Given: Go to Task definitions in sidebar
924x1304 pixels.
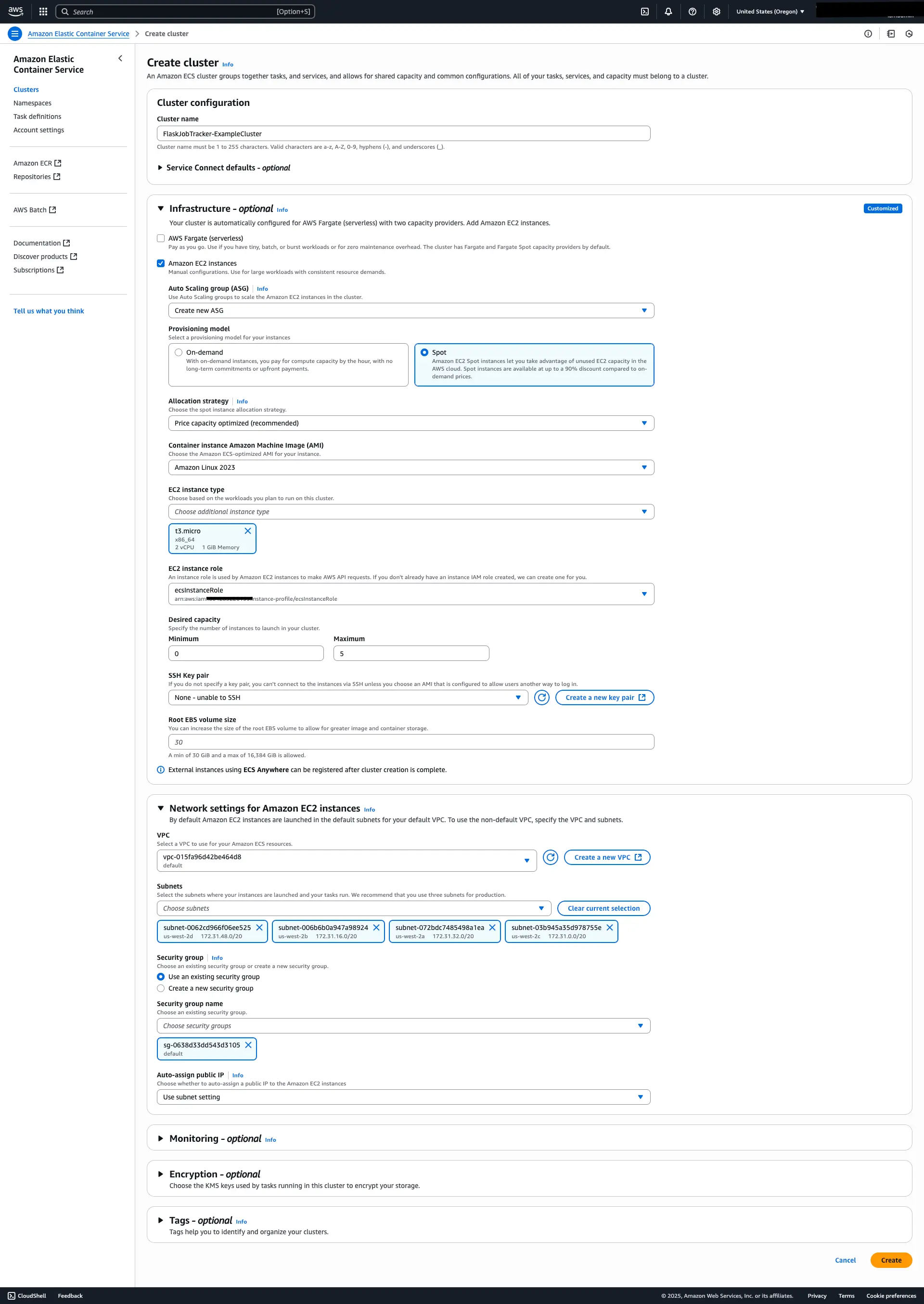Looking at the screenshot, I should coord(38,116).
